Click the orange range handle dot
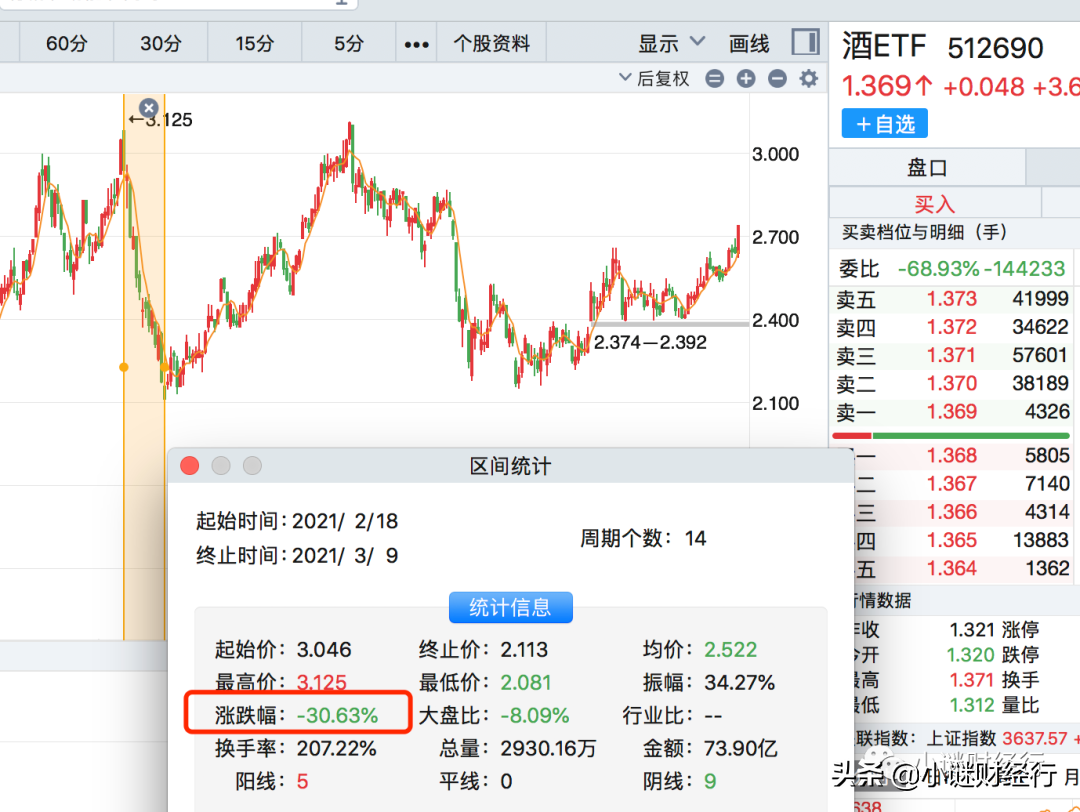 (x=124, y=367)
